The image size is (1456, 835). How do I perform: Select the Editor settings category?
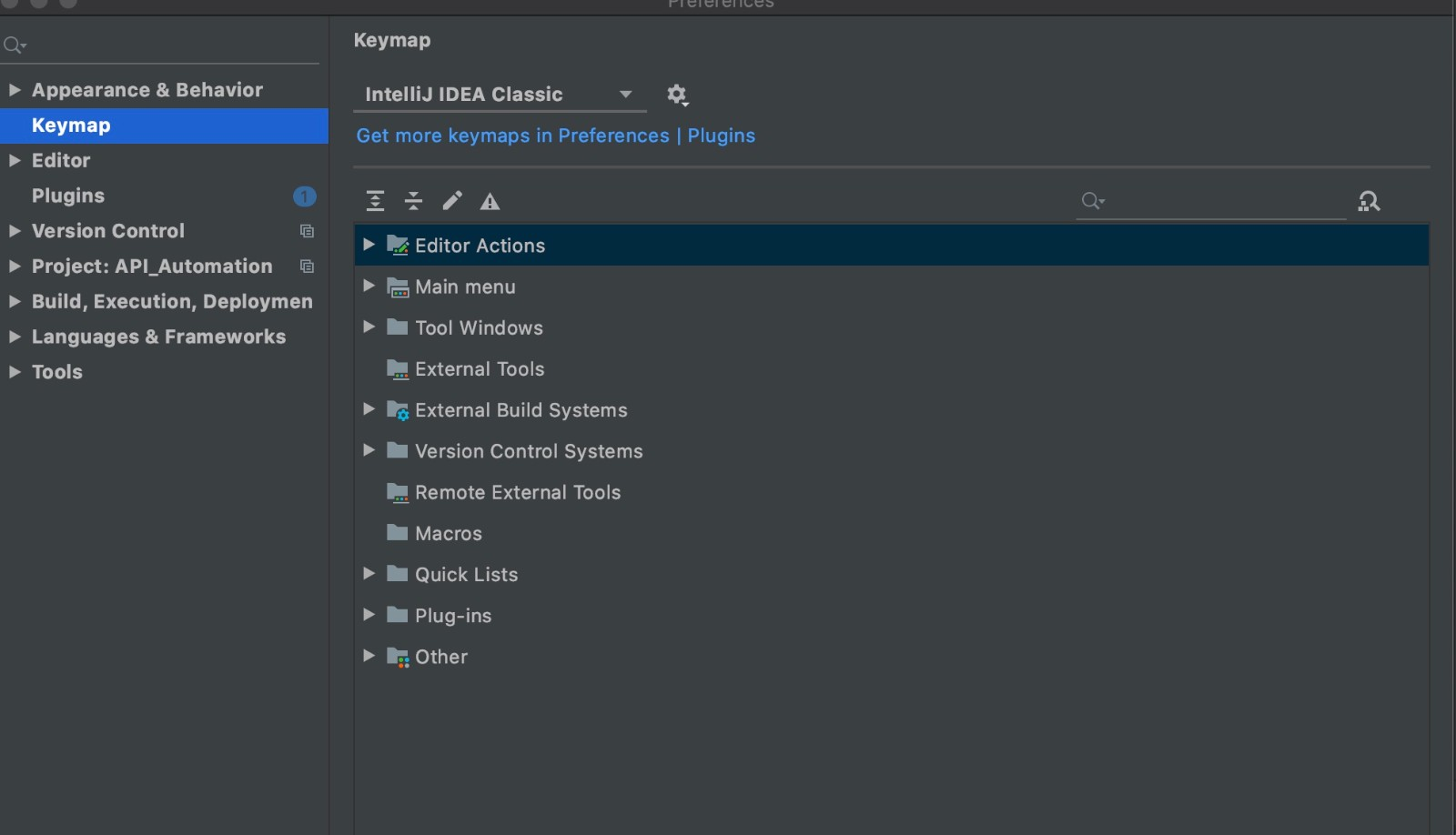click(61, 160)
